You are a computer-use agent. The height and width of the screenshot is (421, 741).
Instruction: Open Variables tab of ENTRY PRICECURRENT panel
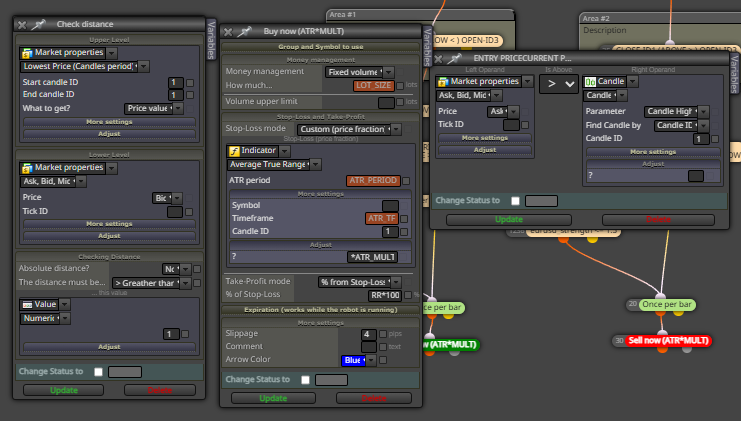point(734,73)
